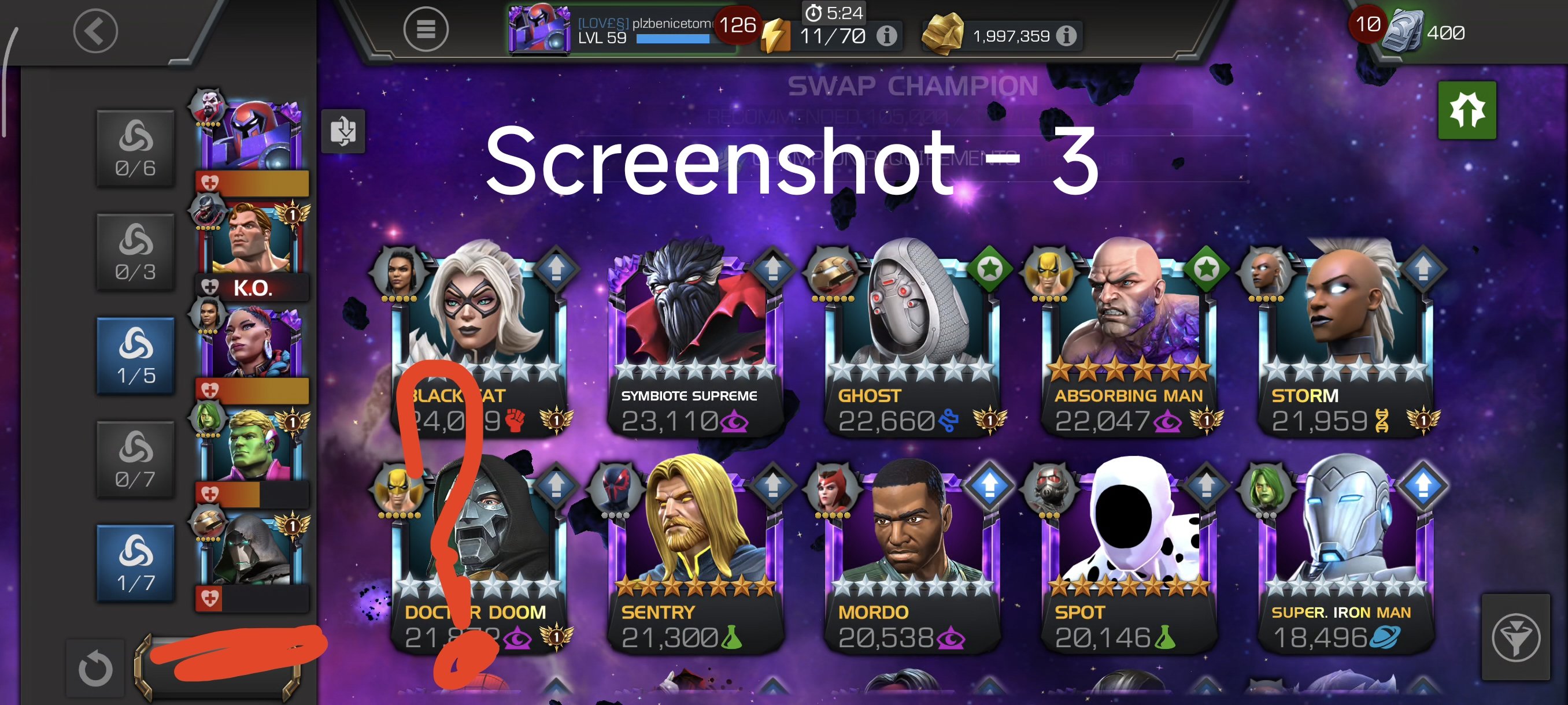Tap the back arrow button
Screen dimensions: 1568x705
[x=95, y=31]
